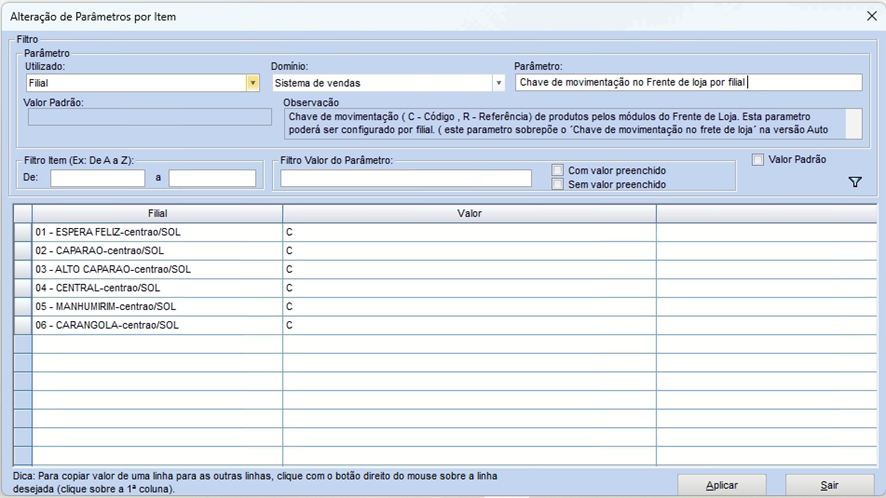The image size is (886, 498).
Task: Click row selector for 06 - CARANGOLA
Action: point(22,325)
